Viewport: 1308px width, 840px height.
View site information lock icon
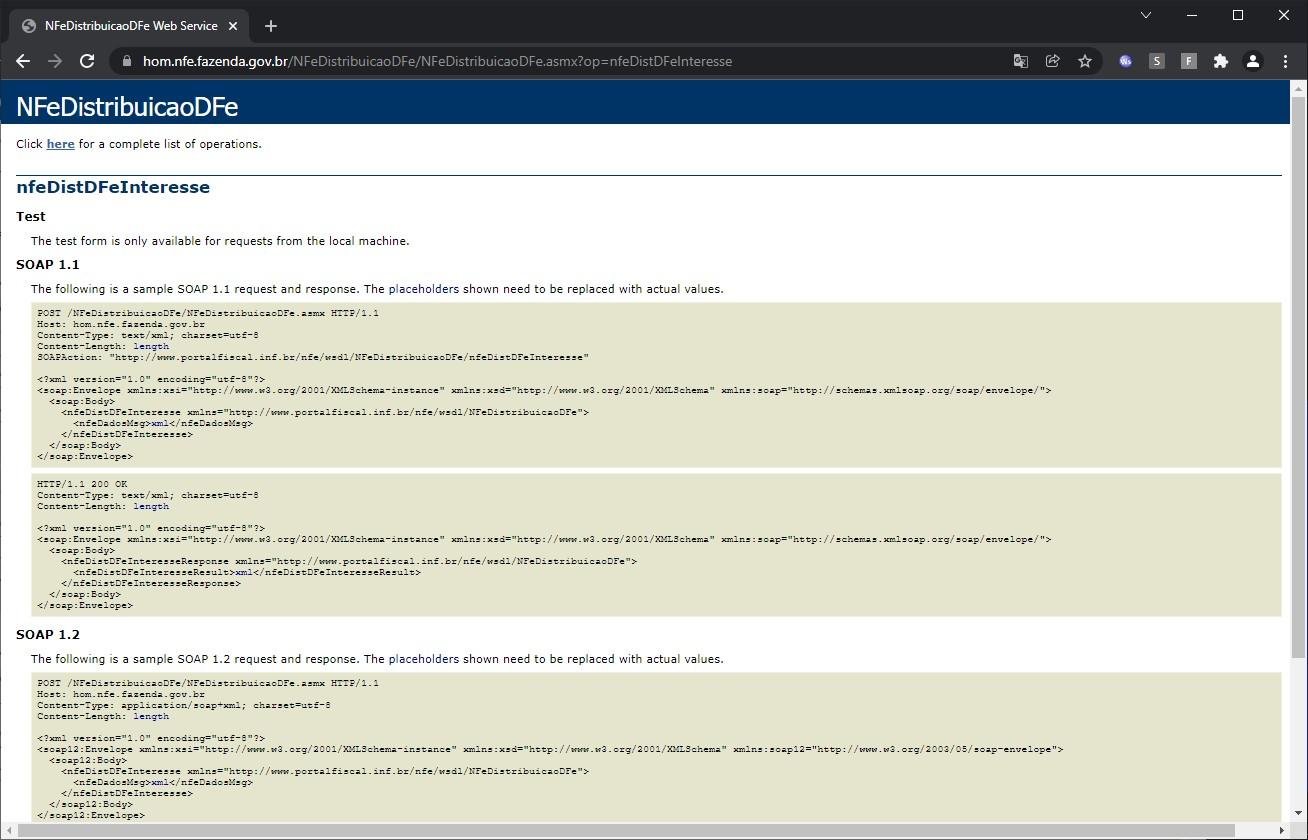pos(126,61)
